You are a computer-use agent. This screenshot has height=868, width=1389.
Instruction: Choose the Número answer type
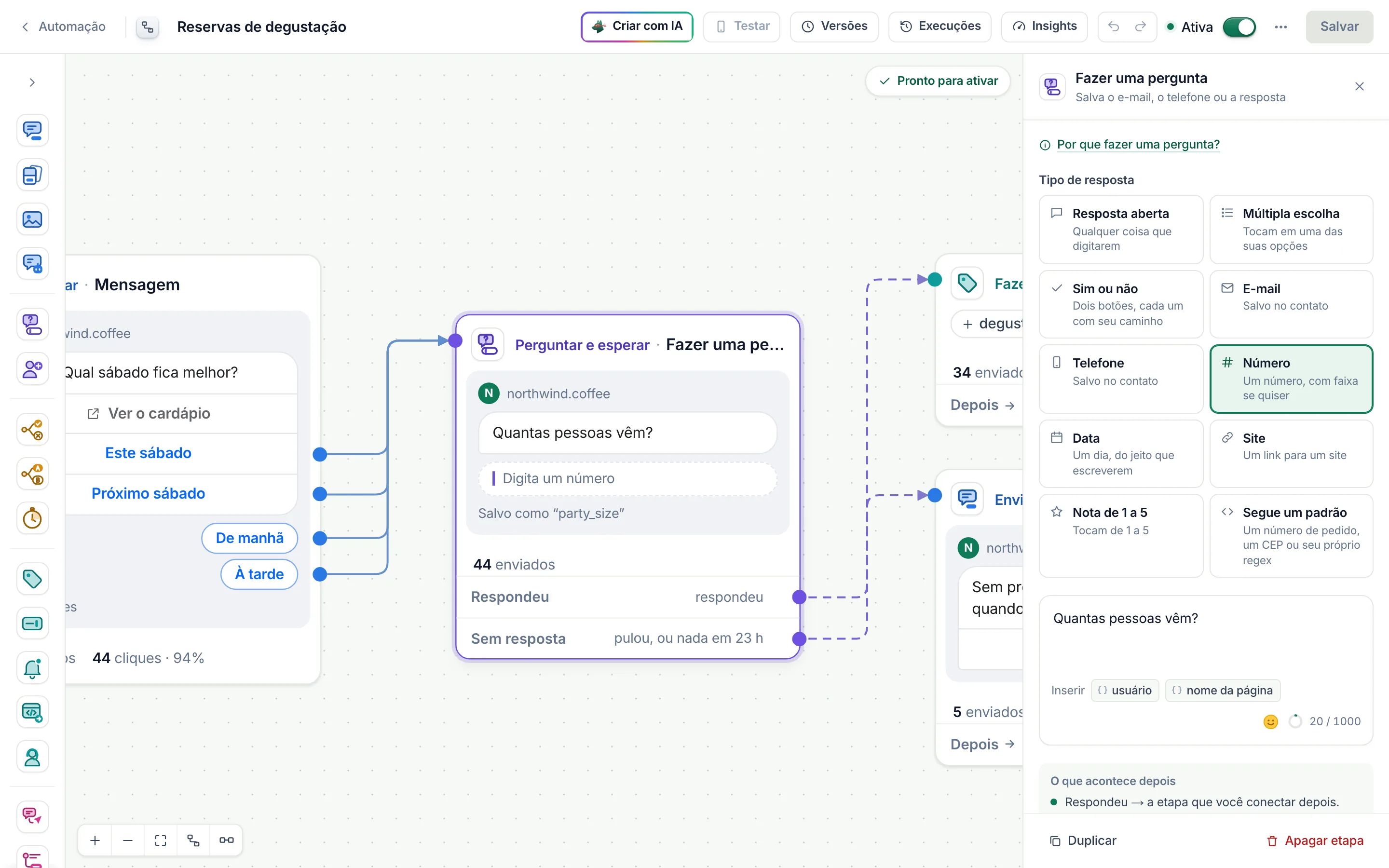(x=1291, y=379)
